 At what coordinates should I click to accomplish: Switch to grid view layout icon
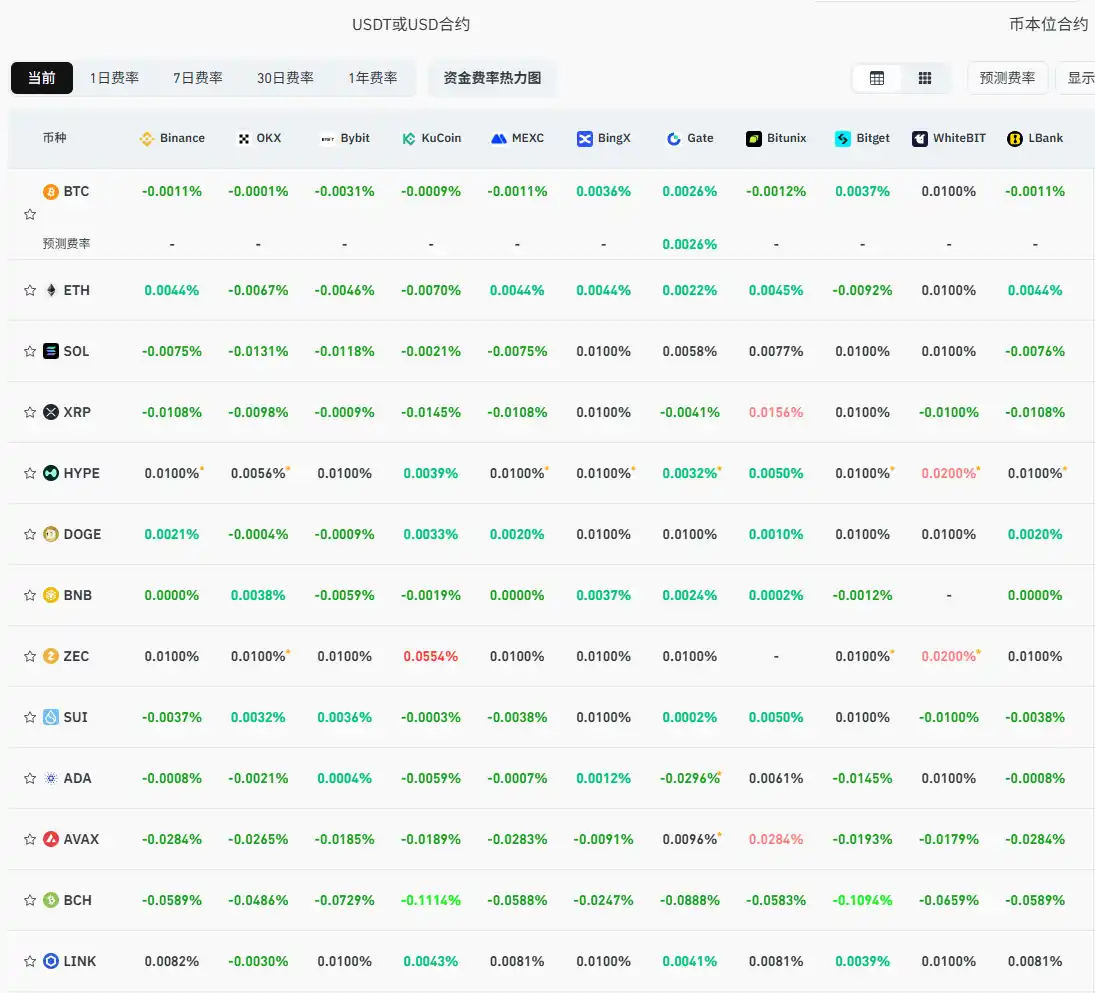click(x=925, y=77)
